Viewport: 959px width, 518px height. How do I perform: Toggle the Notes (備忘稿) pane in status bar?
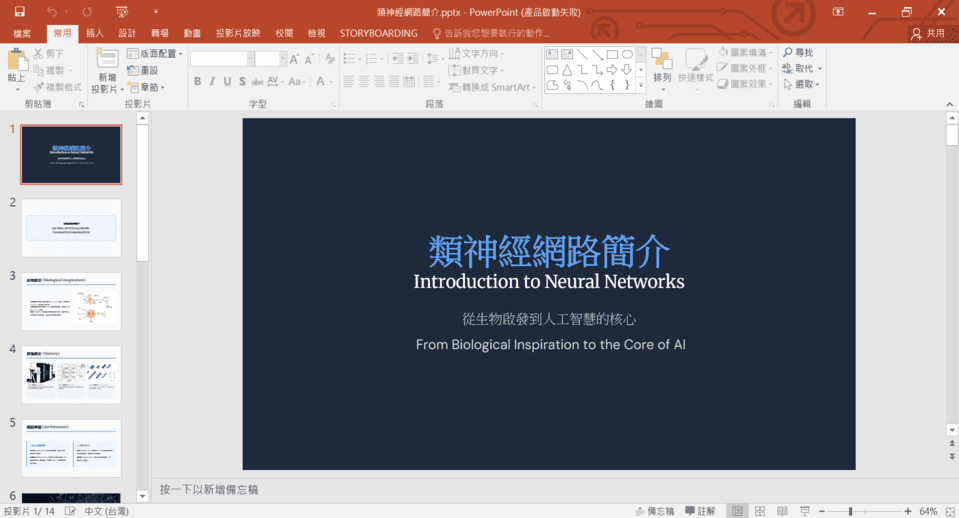point(654,511)
